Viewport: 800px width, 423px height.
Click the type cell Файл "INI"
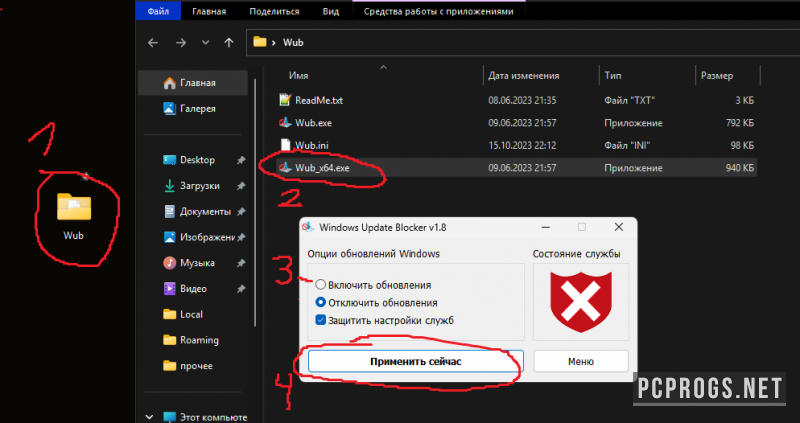coord(628,145)
